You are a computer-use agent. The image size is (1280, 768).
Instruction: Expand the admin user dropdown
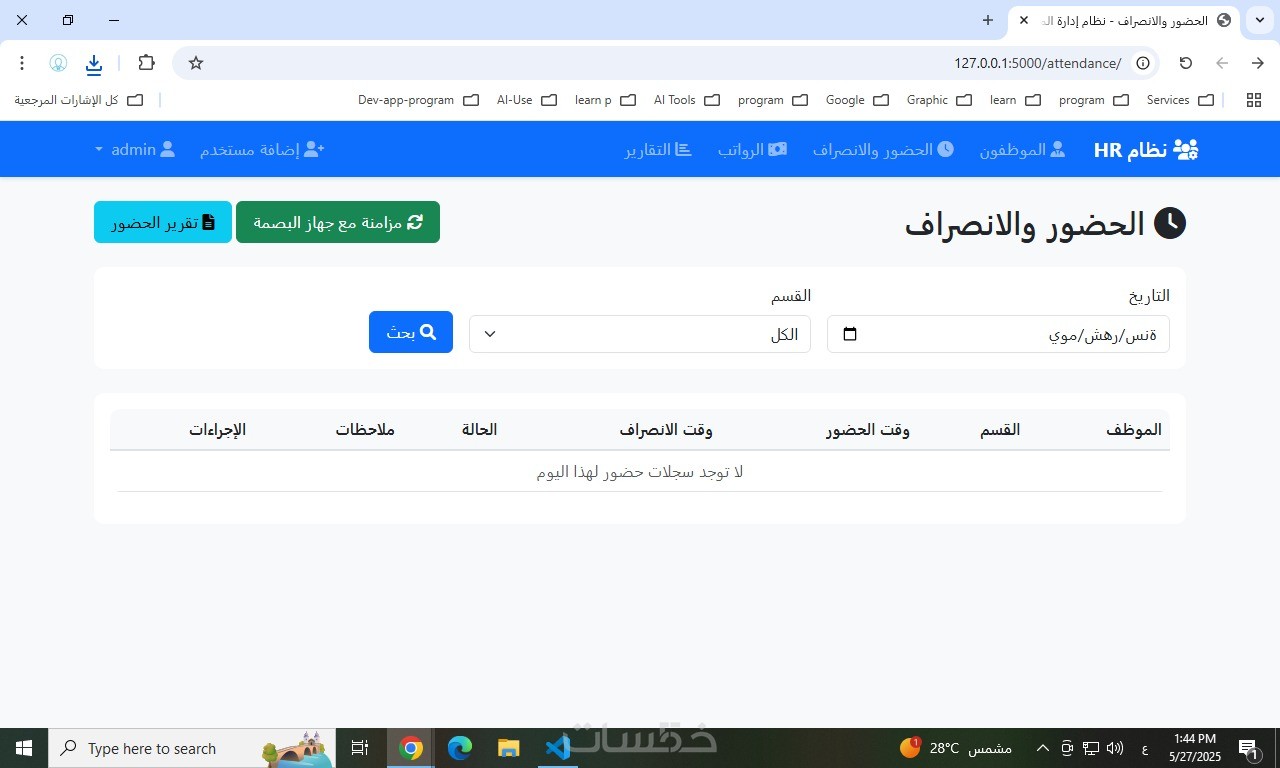click(x=135, y=150)
